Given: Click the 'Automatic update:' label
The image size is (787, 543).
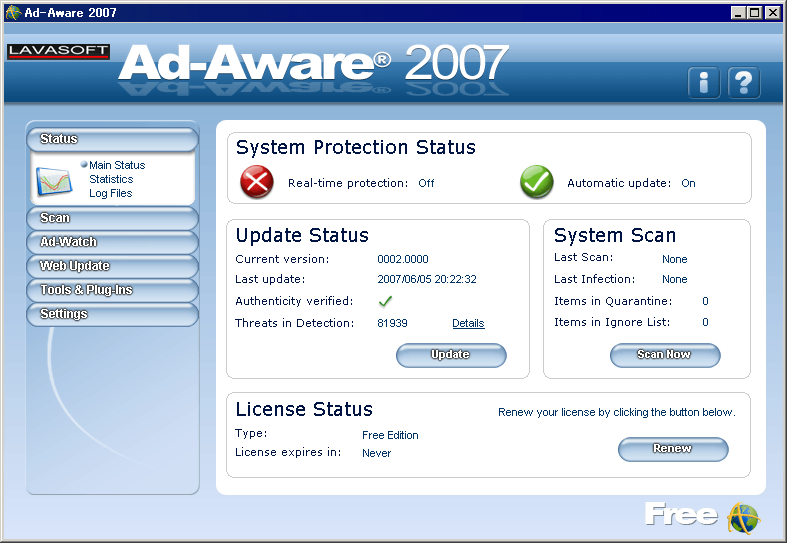Looking at the screenshot, I should (x=619, y=183).
